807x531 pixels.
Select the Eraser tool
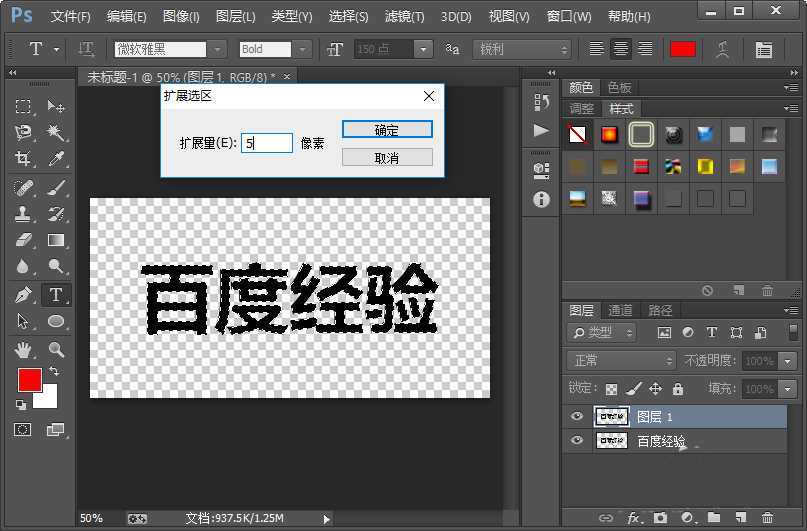pyautogui.click(x=23, y=240)
